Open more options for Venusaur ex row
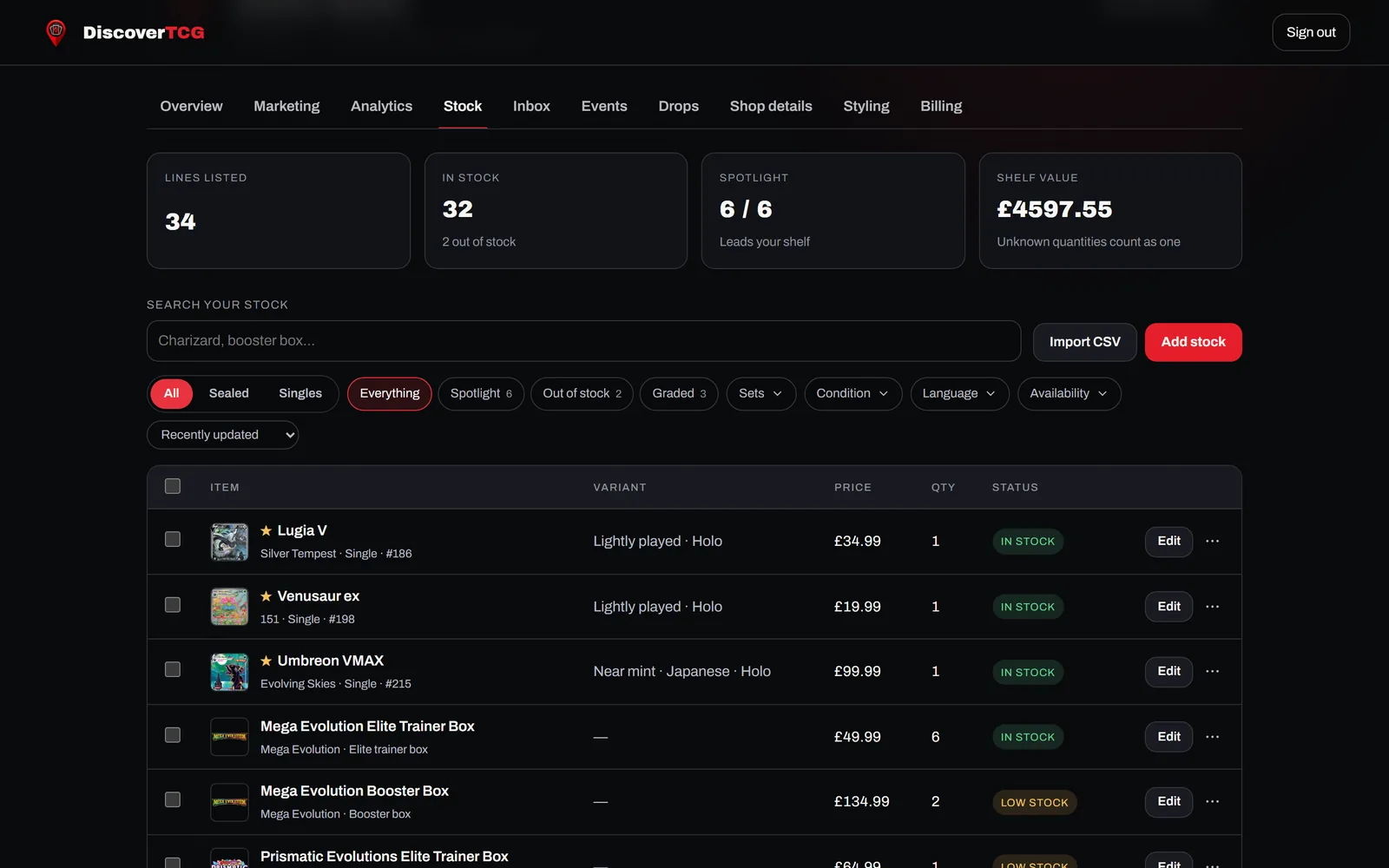The image size is (1389, 868). point(1213,607)
